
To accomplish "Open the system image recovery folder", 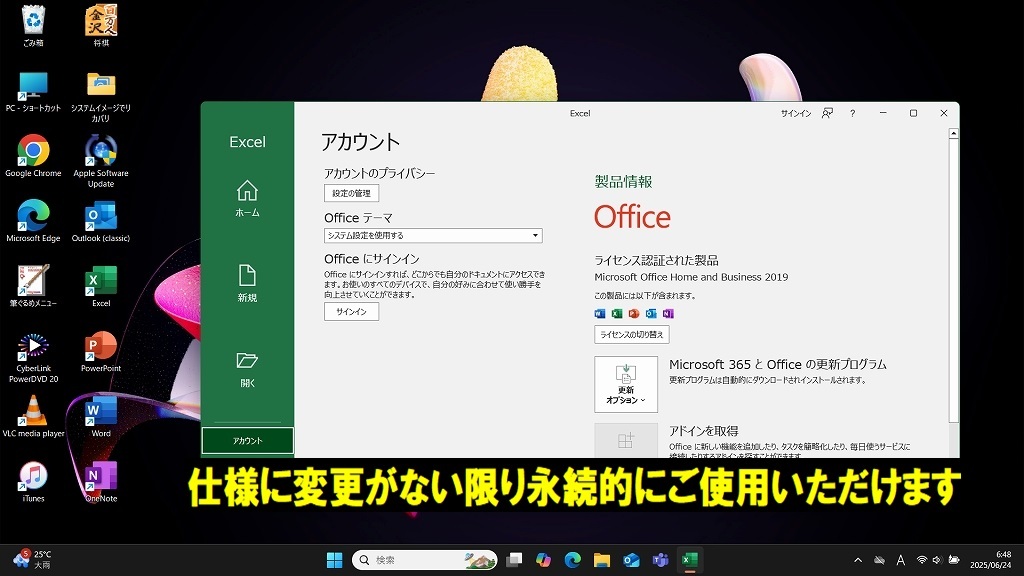I will (101, 97).
